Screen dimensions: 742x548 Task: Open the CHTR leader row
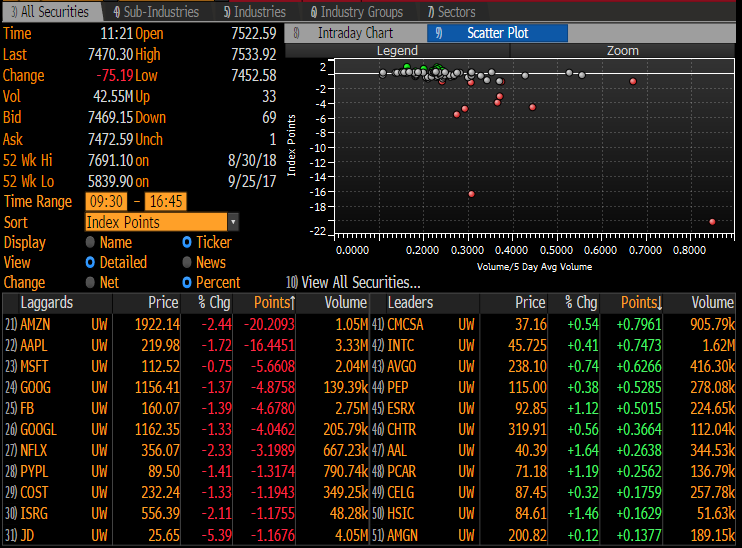(x=554, y=430)
